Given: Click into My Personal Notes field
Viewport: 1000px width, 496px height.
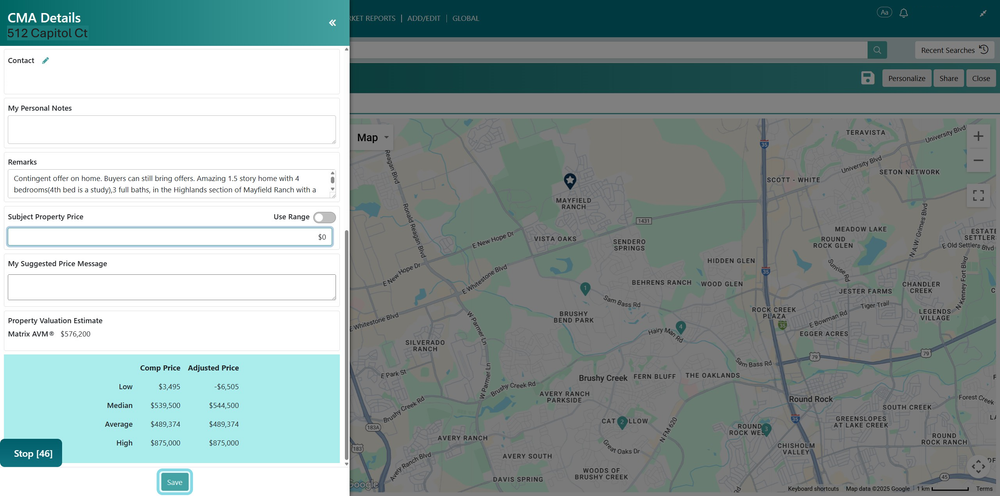Looking at the screenshot, I should coord(172,129).
